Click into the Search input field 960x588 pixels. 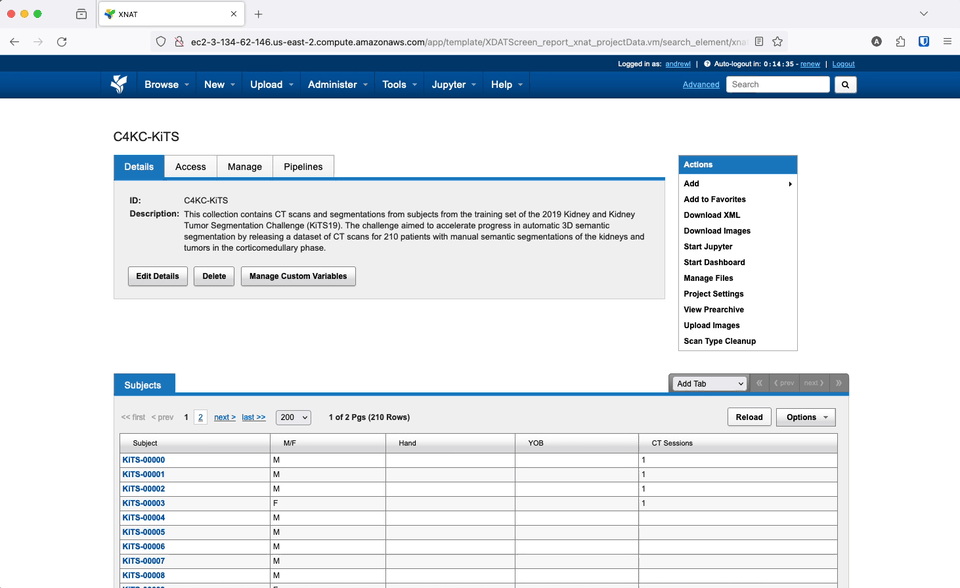click(x=777, y=85)
